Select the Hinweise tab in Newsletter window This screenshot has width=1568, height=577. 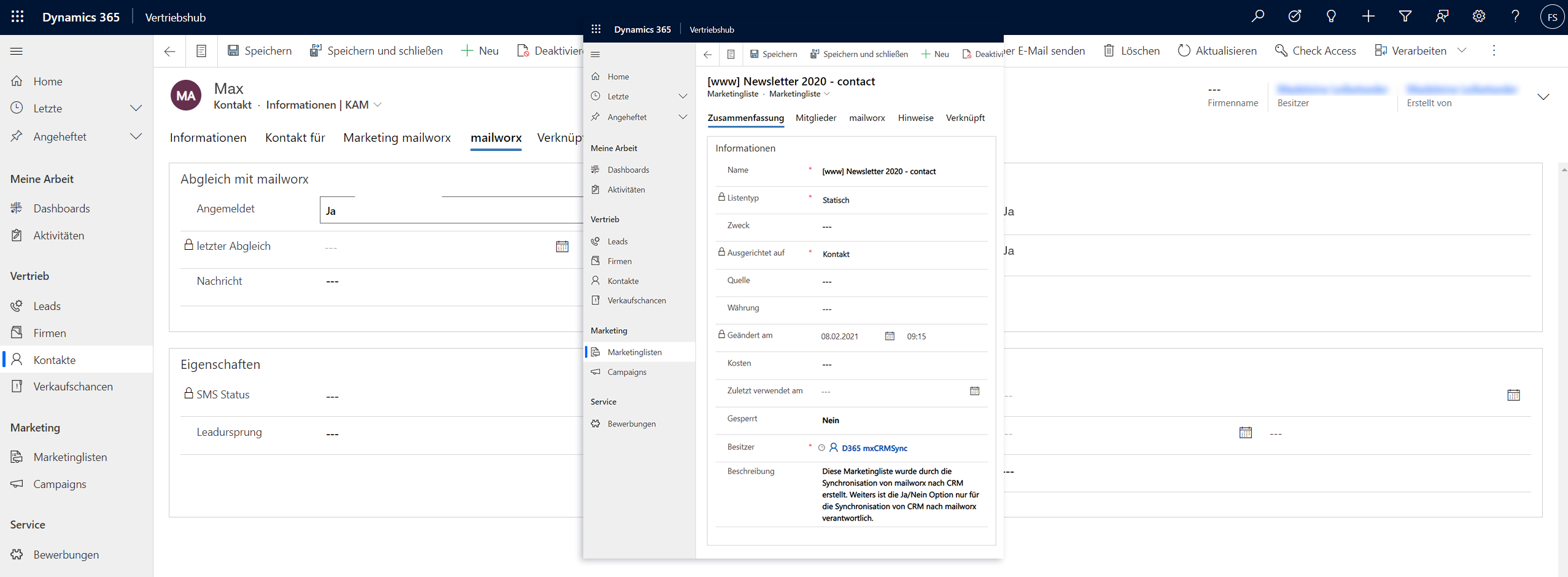click(x=915, y=118)
